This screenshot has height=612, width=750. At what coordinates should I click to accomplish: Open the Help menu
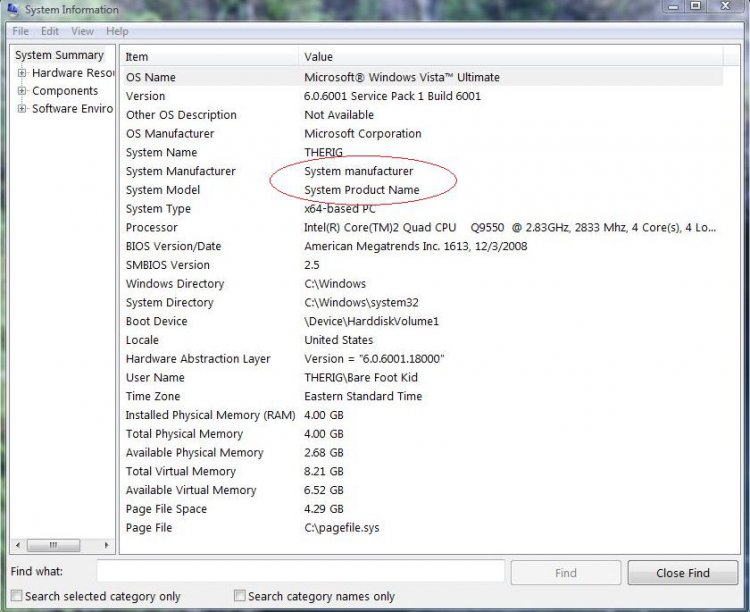[117, 32]
